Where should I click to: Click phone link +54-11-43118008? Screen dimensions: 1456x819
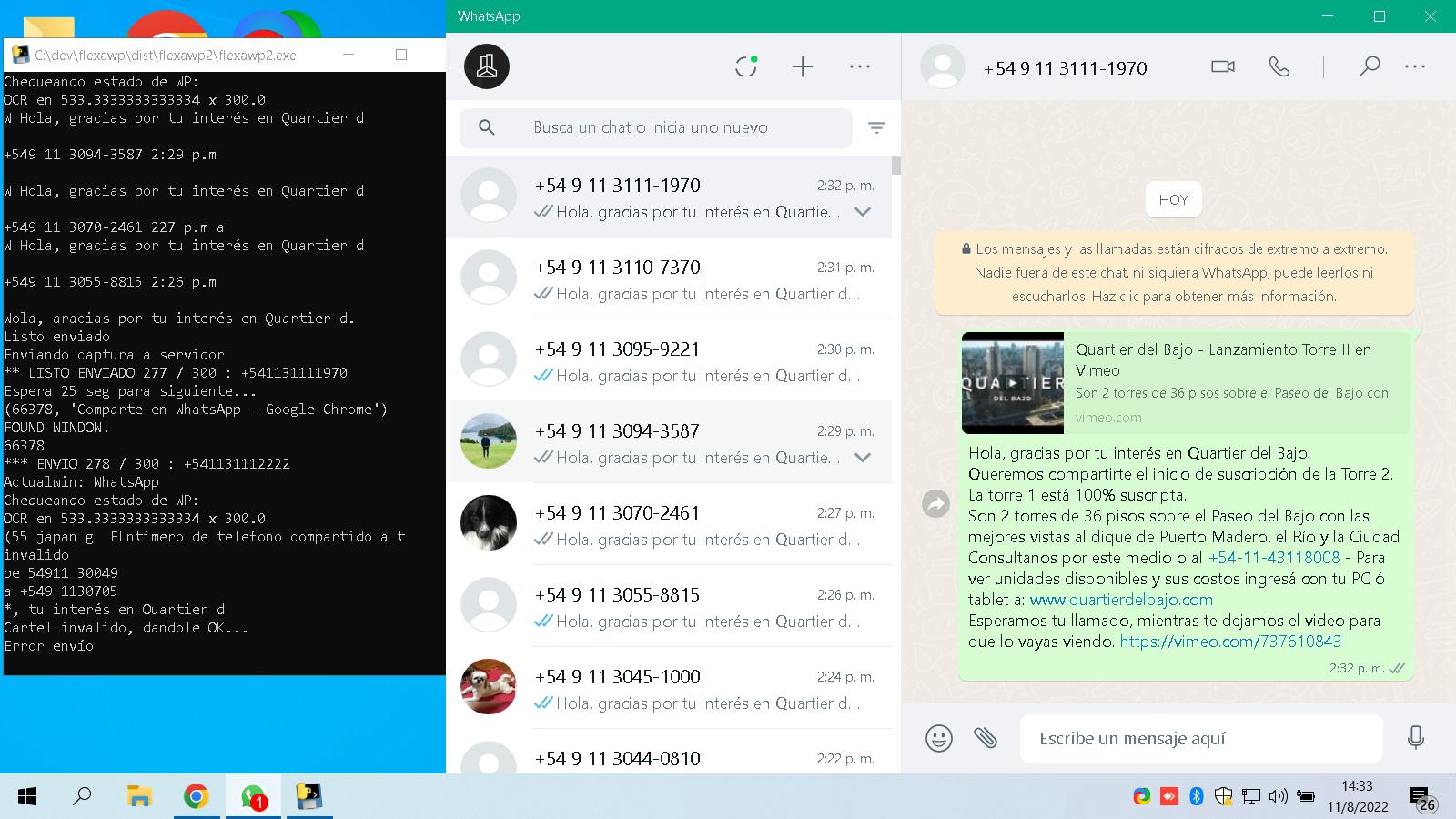1274,558
